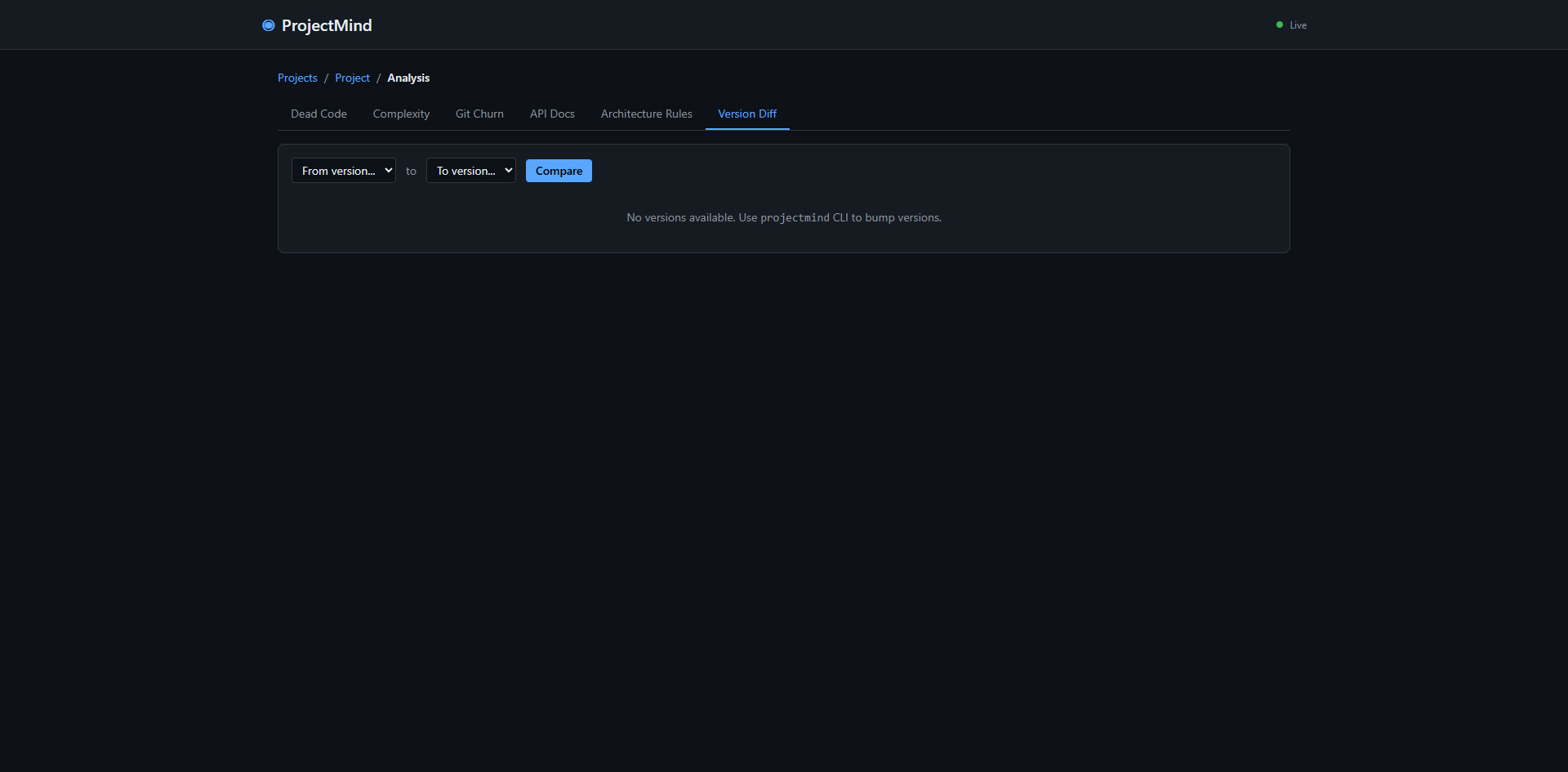Image resolution: width=1568 pixels, height=772 pixels.
Task: Click the Live status label
Action: click(x=1298, y=25)
